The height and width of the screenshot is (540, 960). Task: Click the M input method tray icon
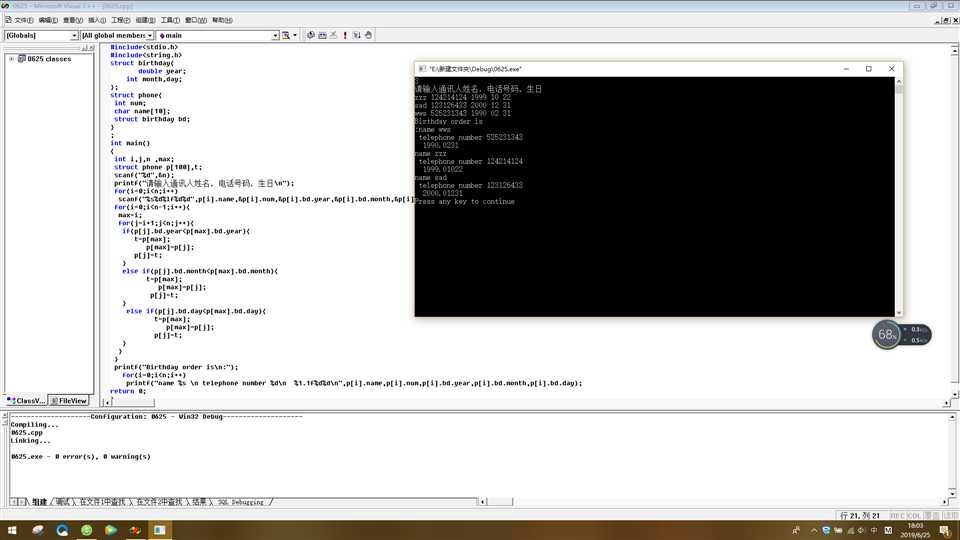click(888, 531)
